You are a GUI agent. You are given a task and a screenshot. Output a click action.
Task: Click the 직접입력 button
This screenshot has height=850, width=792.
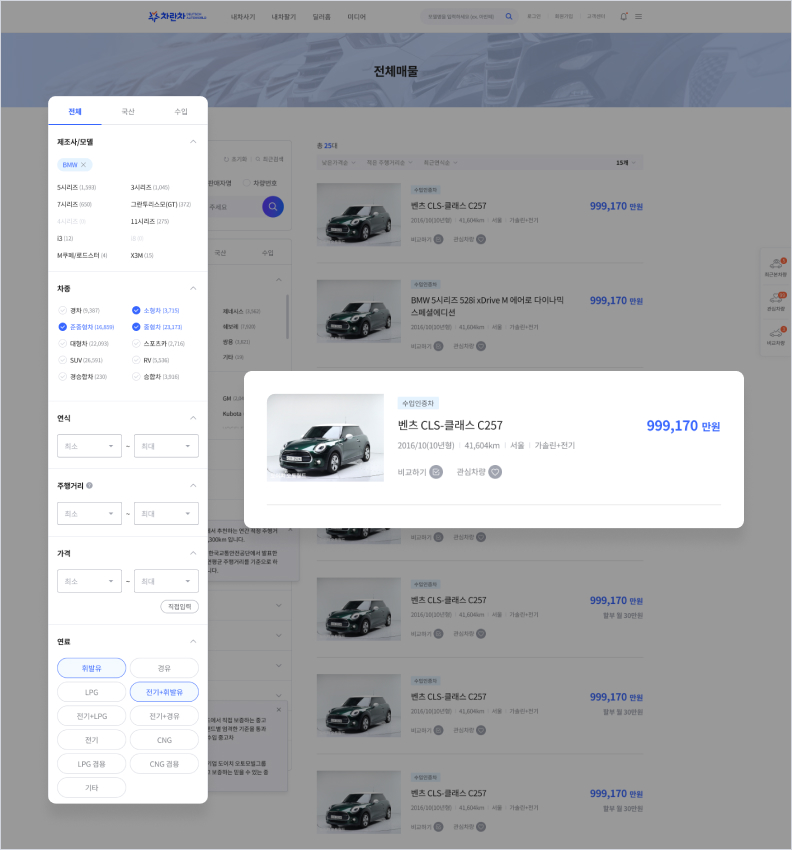pyautogui.click(x=179, y=607)
